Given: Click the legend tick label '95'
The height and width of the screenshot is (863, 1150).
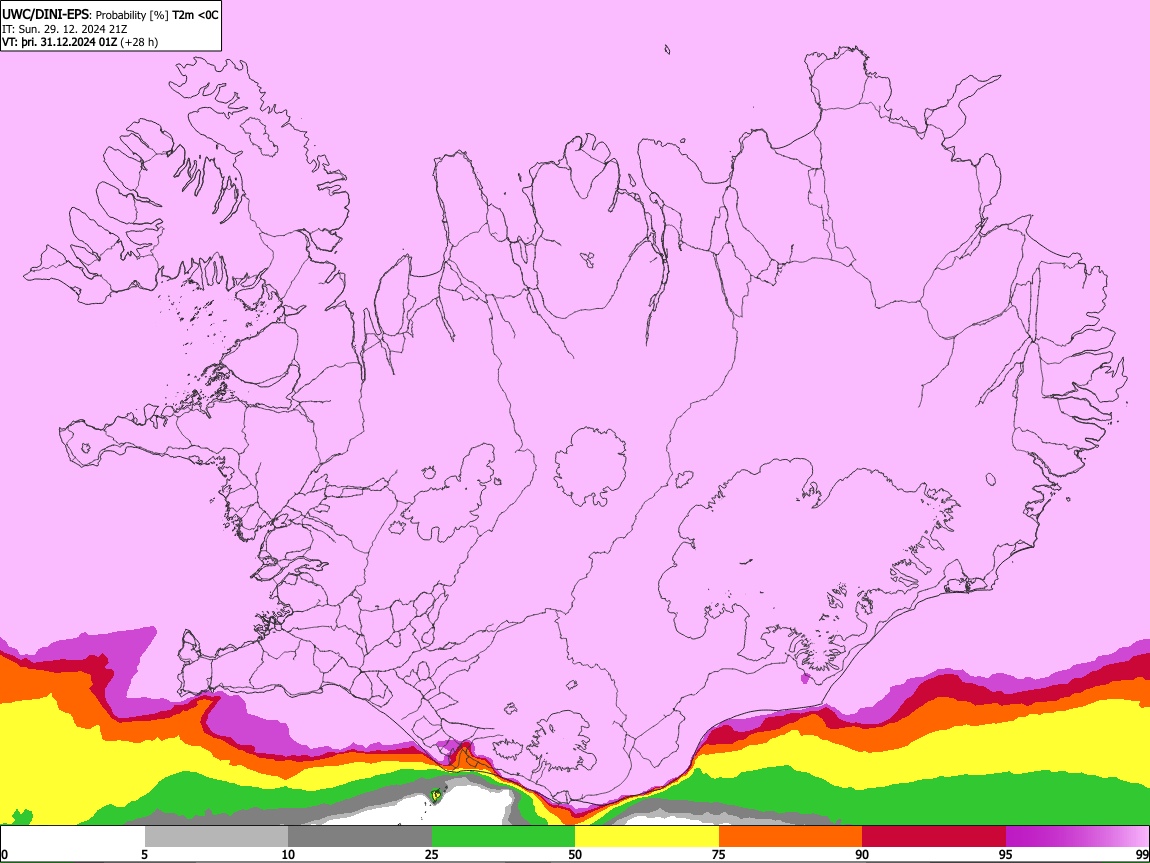Looking at the screenshot, I should click(x=1006, y=855).
